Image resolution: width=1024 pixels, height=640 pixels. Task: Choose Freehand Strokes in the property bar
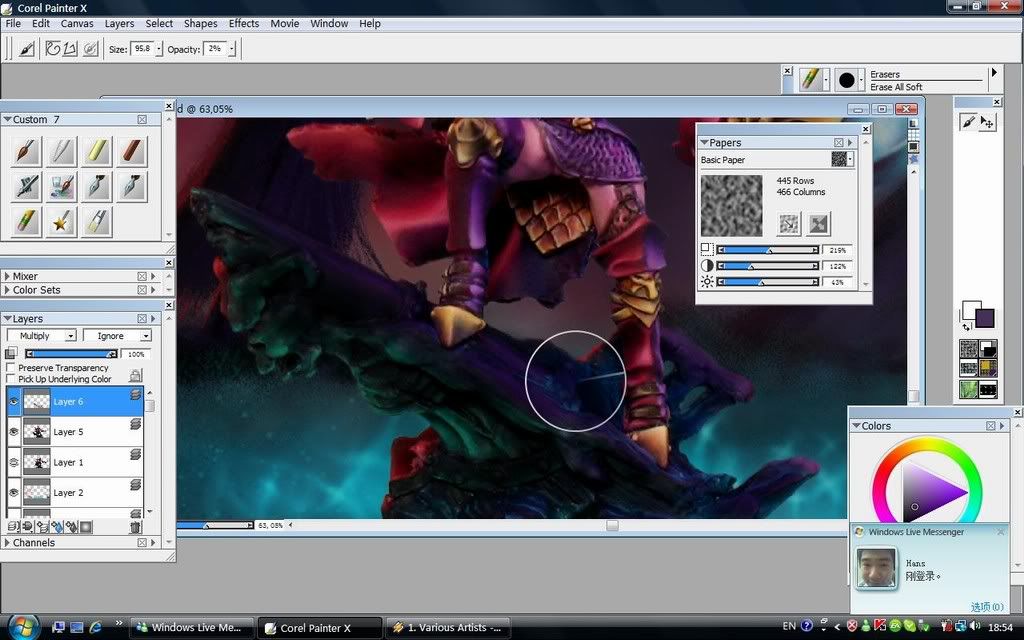click(53, 48)
